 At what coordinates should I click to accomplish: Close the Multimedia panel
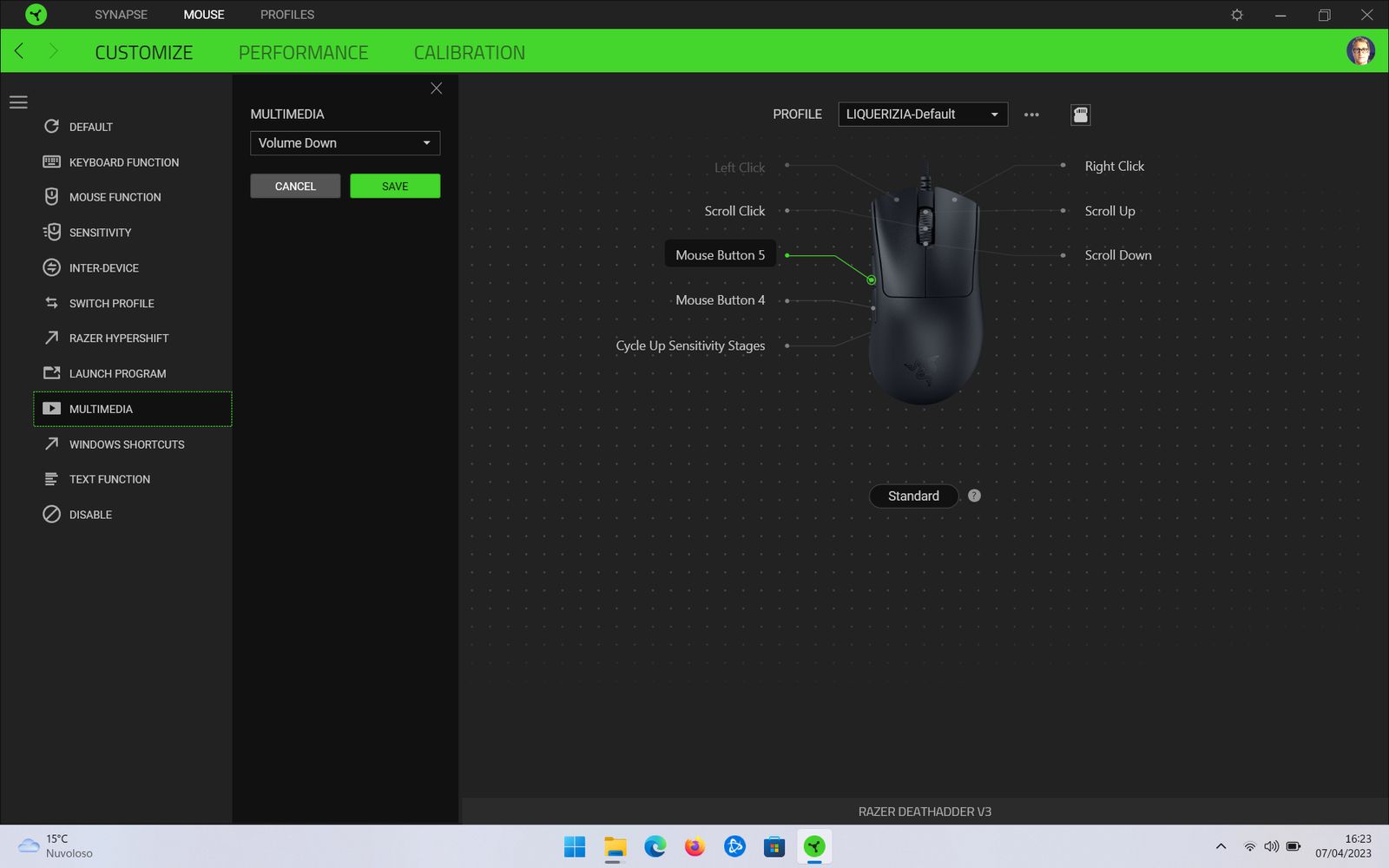437,89
